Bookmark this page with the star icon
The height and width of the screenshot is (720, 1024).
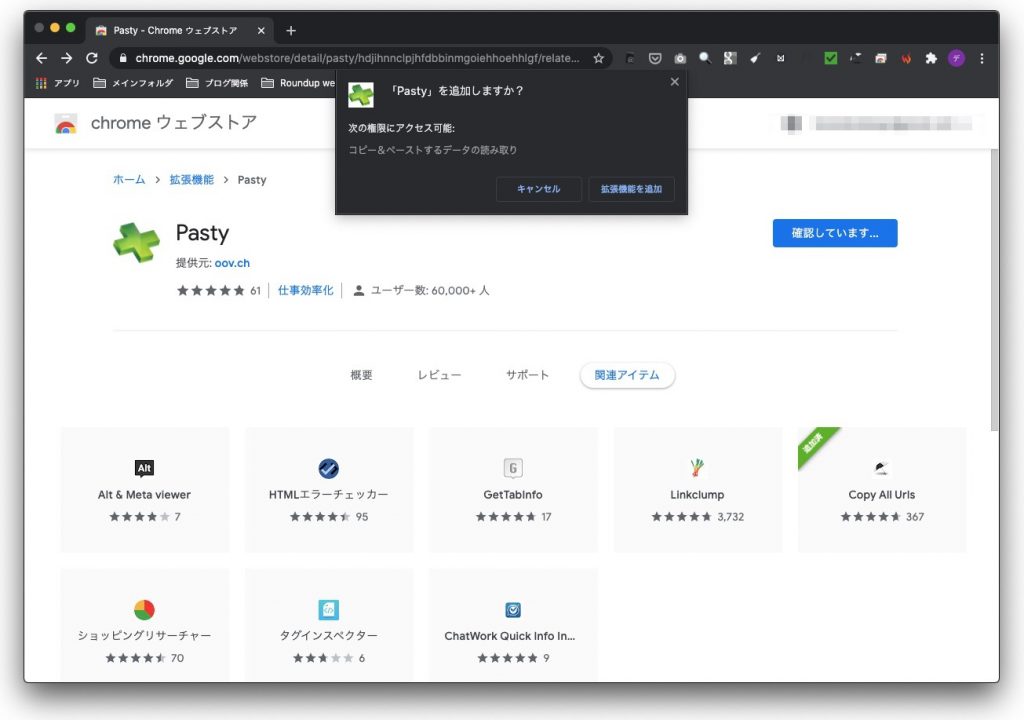click(598, 58)
